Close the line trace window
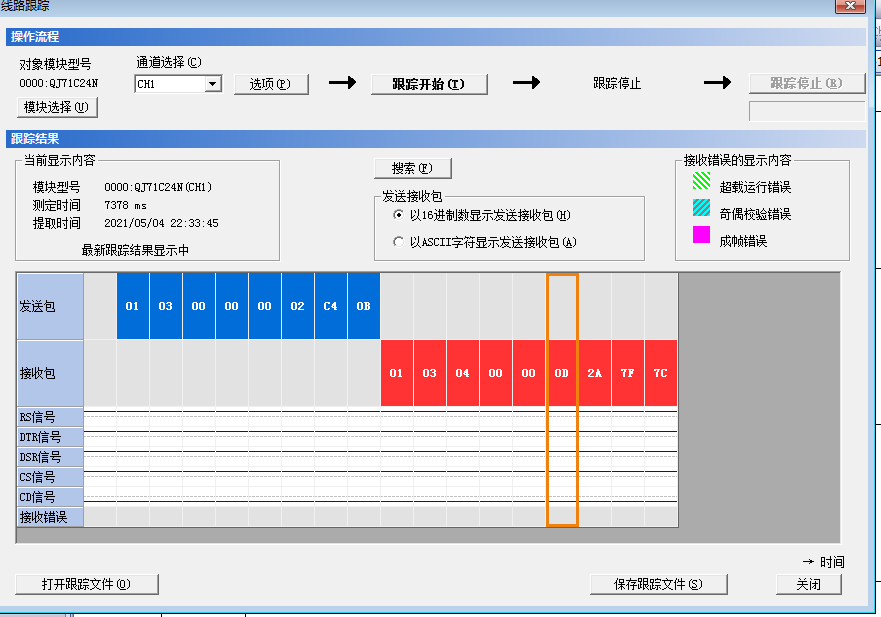The image size is (881, 617). click(x=849, y=6)
